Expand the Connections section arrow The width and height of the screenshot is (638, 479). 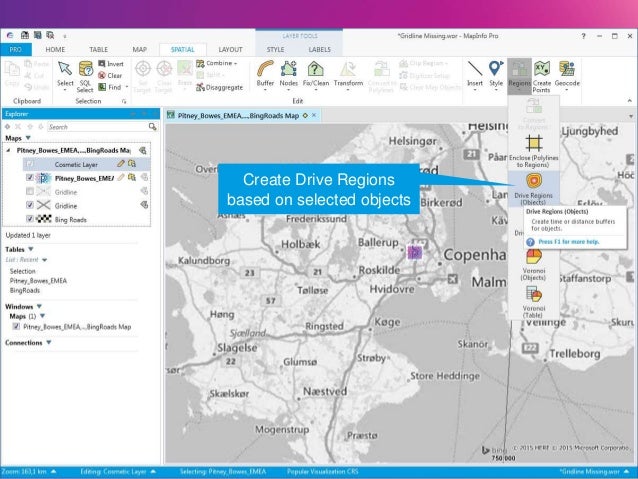[49, 343]
